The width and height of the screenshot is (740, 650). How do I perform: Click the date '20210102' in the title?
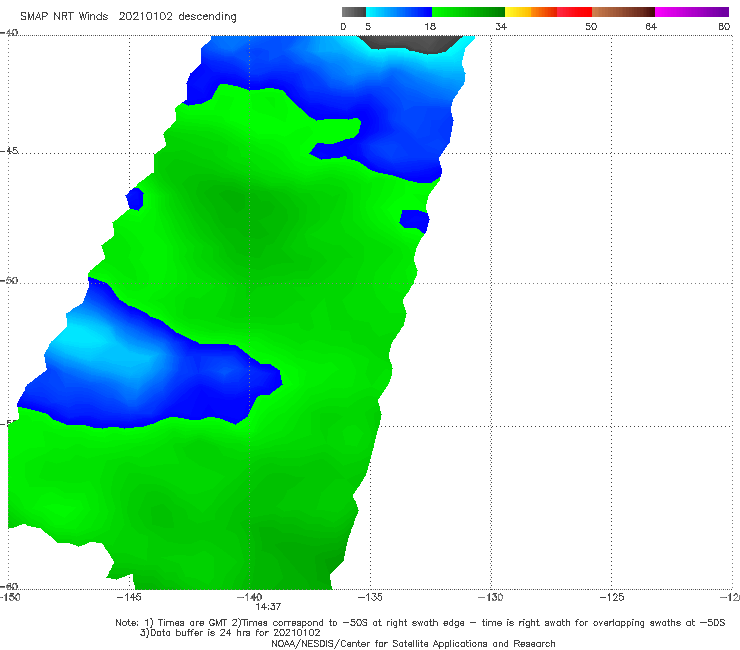click(146, 16)
